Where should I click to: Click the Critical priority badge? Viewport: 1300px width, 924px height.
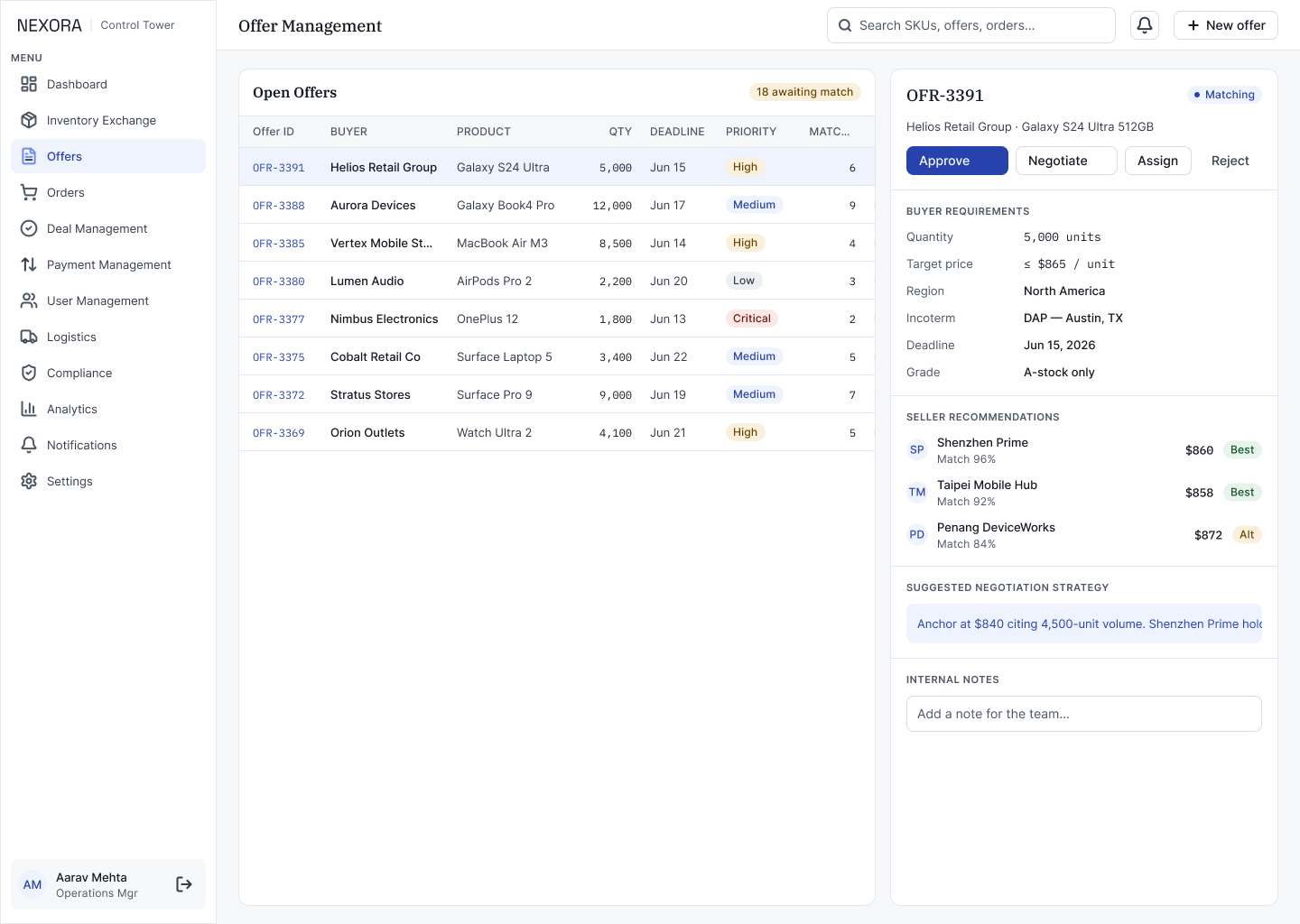pyautogui.click(x=752, y=319)
